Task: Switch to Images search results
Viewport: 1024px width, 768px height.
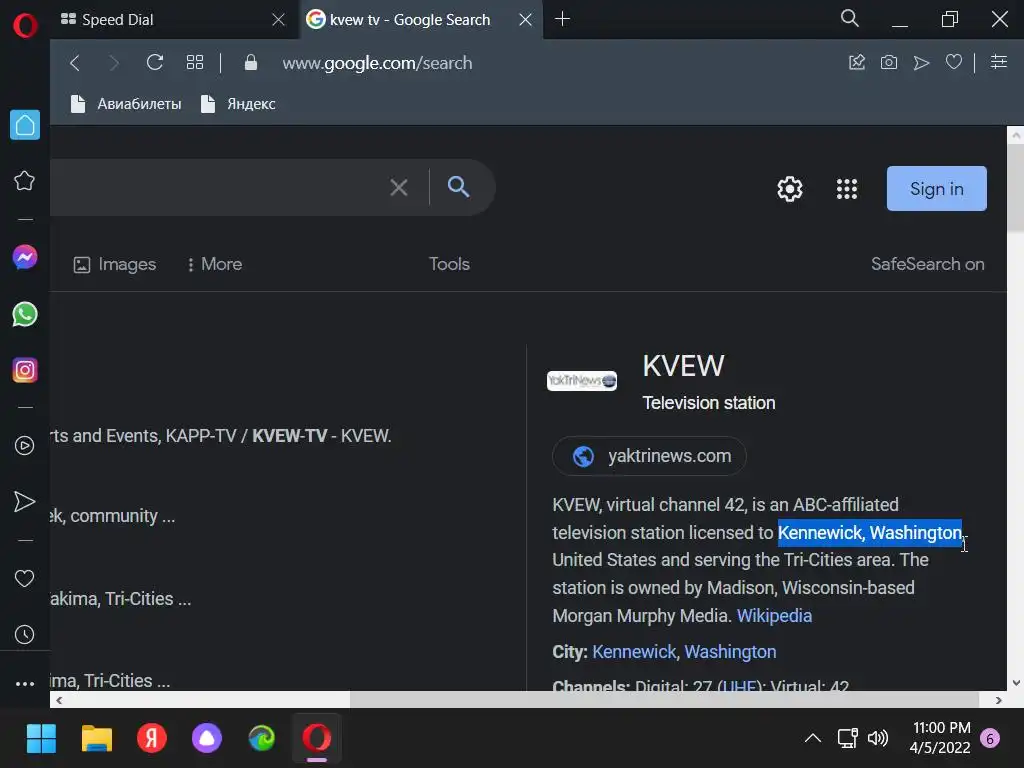Action: [115, 264]
